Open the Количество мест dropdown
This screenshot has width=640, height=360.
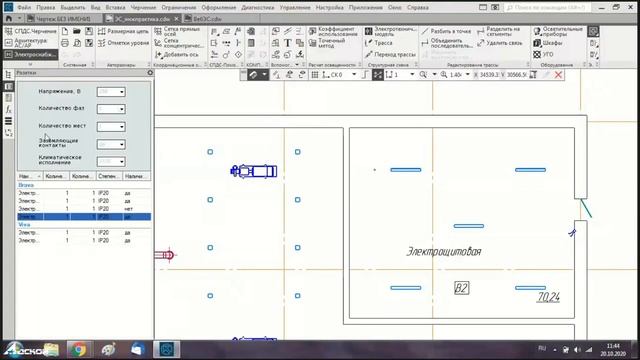click(x=111, y=127)
